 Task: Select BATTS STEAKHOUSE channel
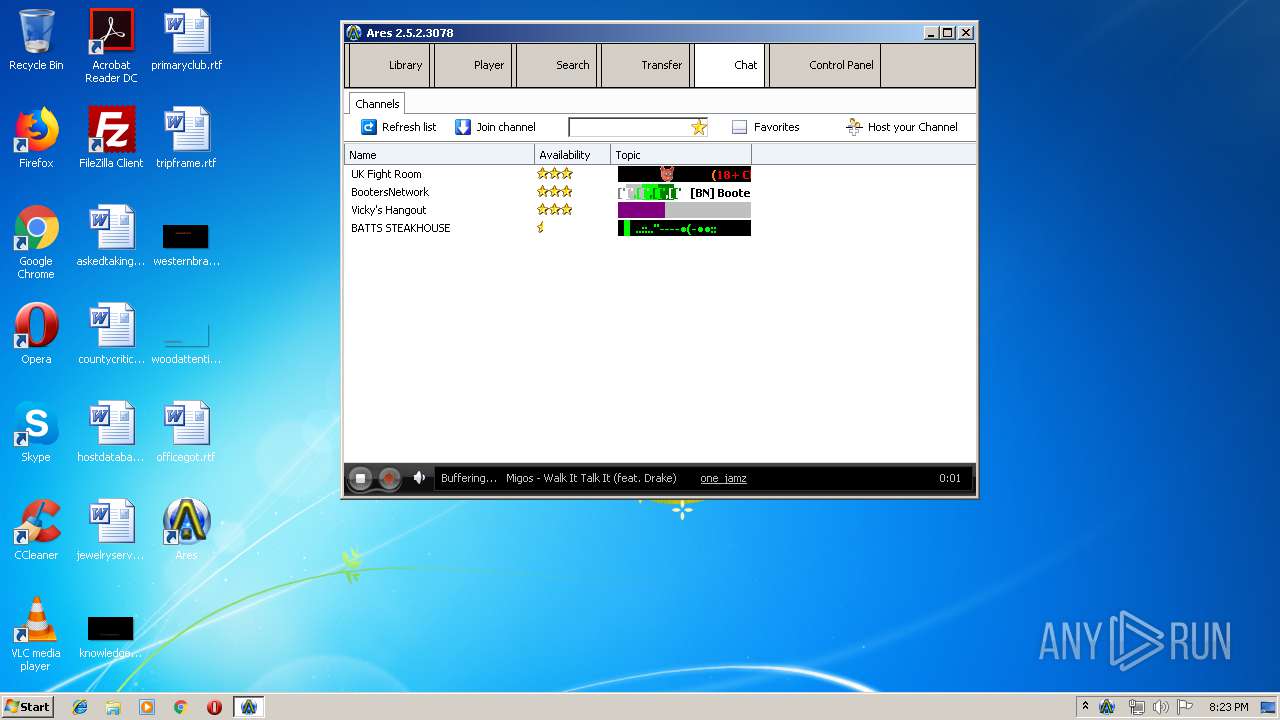click(400, 228)
